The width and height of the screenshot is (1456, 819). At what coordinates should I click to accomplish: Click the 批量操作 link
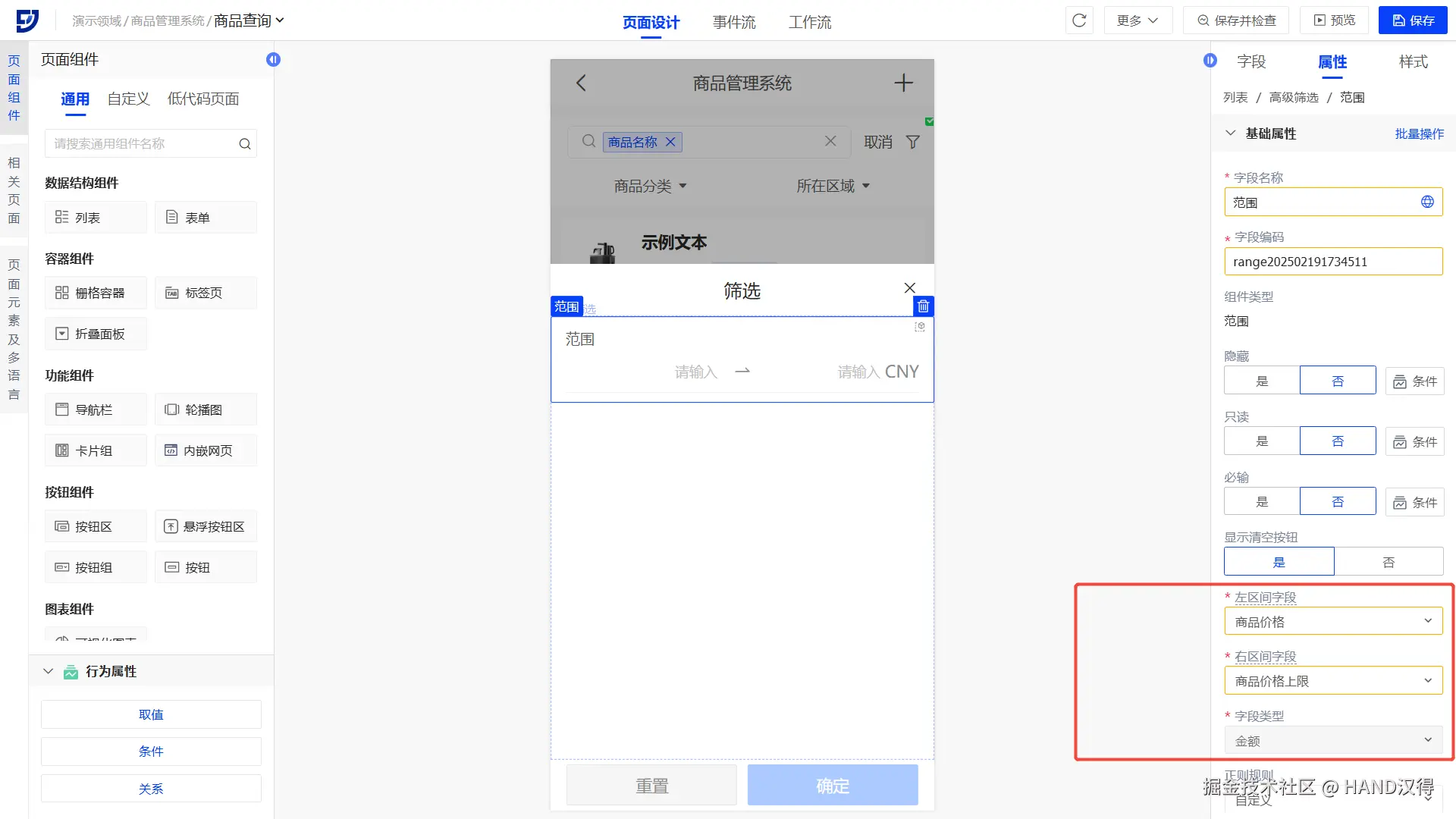click(x=1419, y=133)
